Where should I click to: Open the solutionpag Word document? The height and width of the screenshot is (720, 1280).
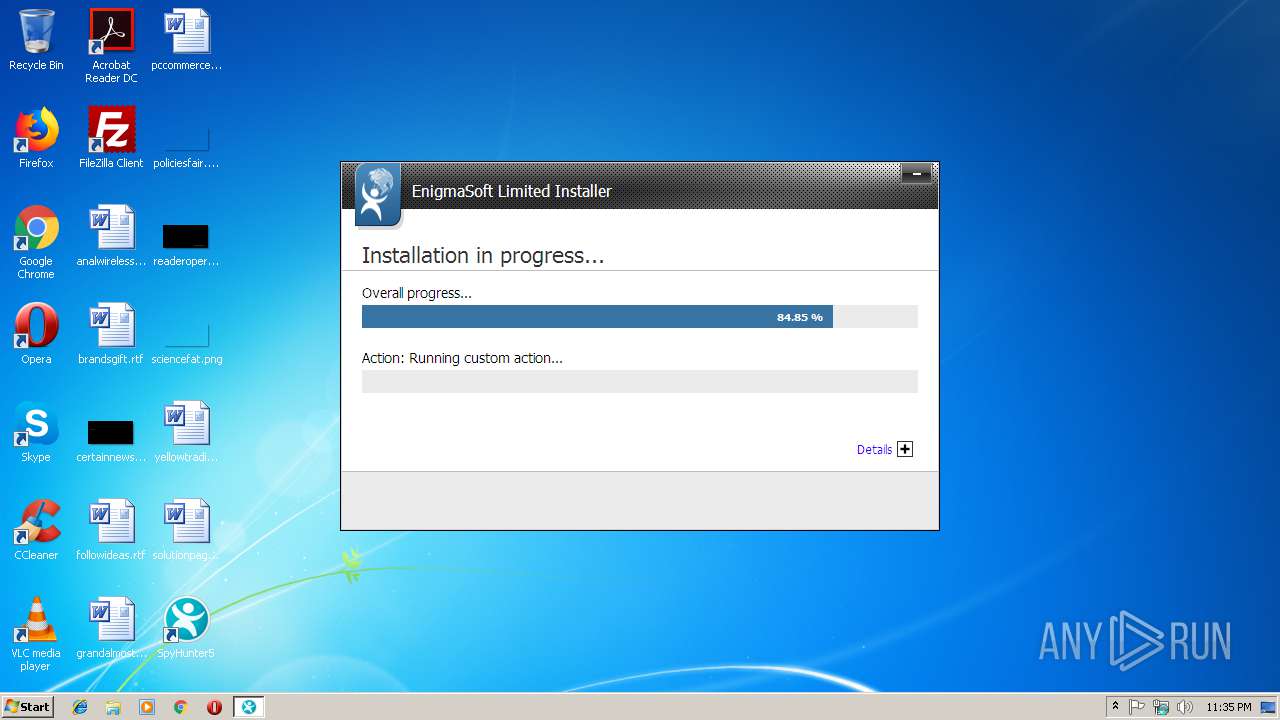click(x=187, y=530)
